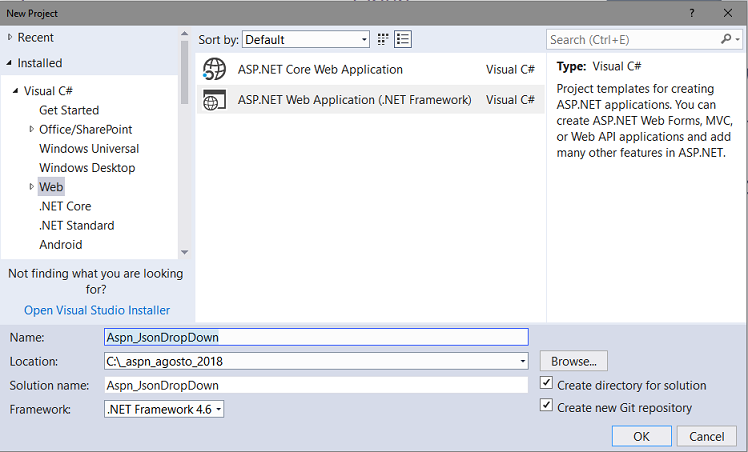
Task: Select the .NET Core category
Action: pyautogui.click(x=65, y=206)
